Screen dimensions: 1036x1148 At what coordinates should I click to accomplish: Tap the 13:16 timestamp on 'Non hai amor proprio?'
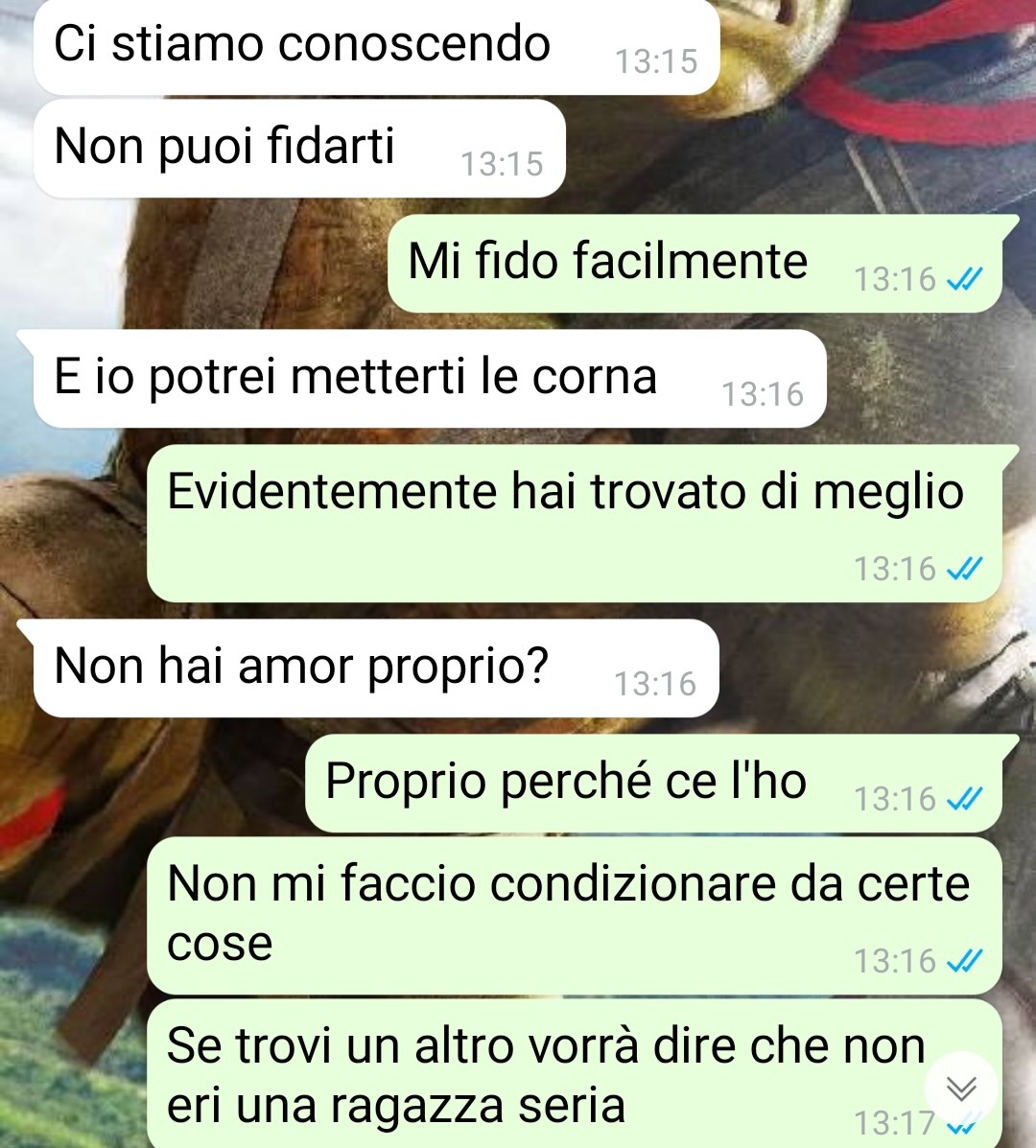pyautogui.click(x=655, y=684)
